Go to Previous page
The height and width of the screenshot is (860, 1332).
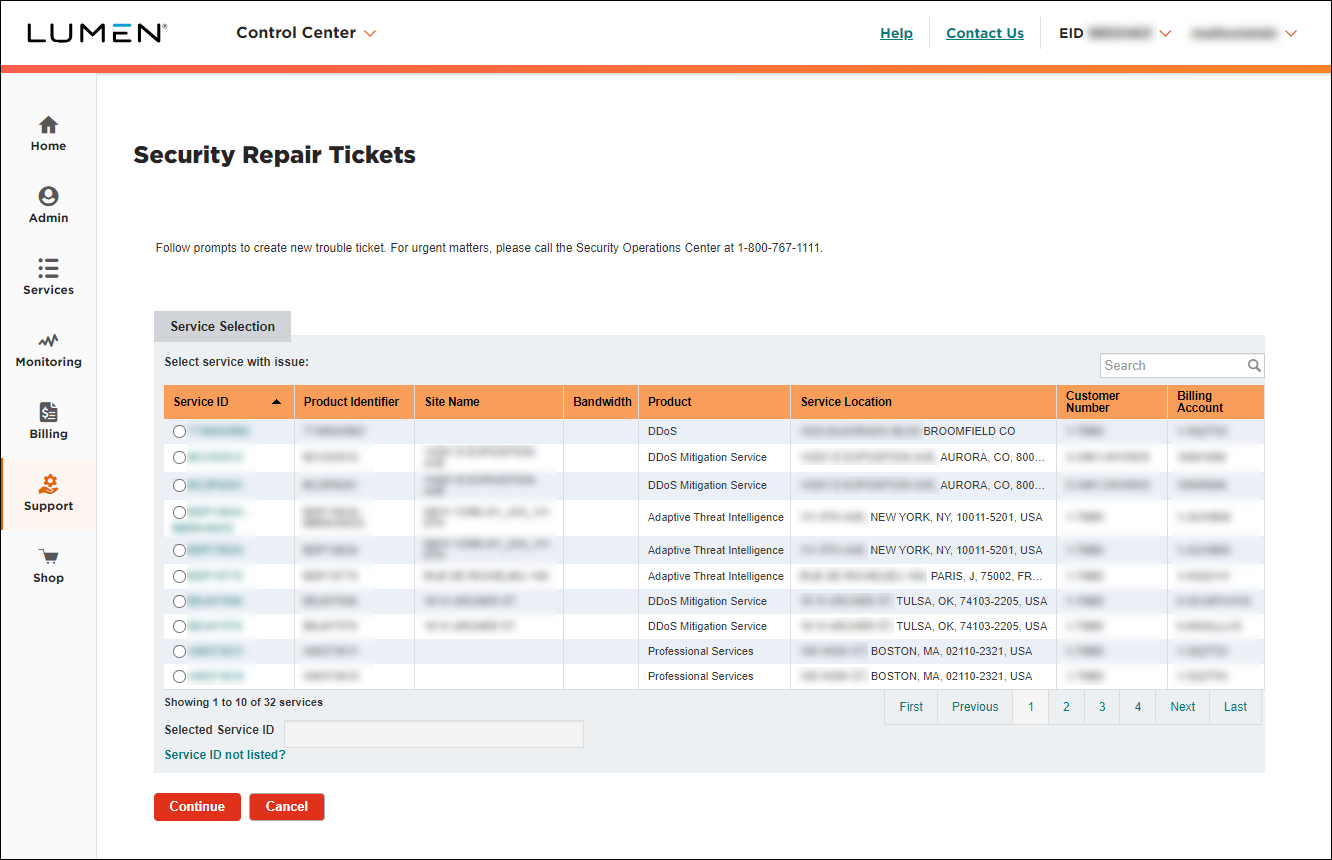point(975,707)
